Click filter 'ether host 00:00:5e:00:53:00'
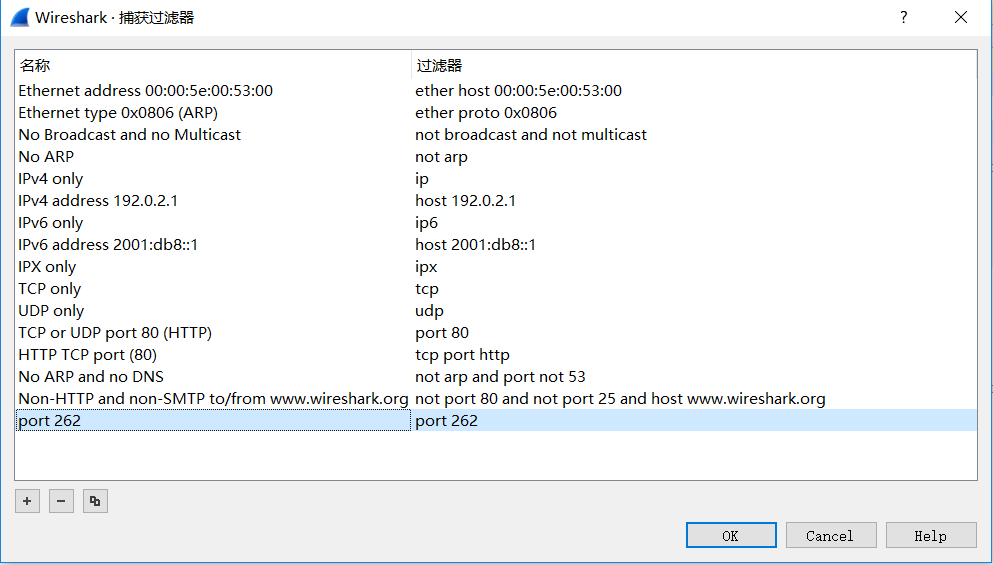993x565 pixels. point(519,91)
